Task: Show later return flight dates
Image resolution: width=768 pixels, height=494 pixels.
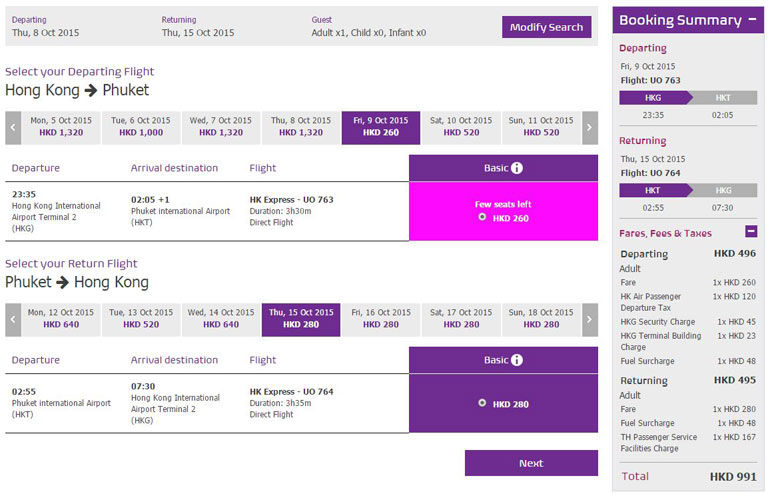Action: pos(590,319)
